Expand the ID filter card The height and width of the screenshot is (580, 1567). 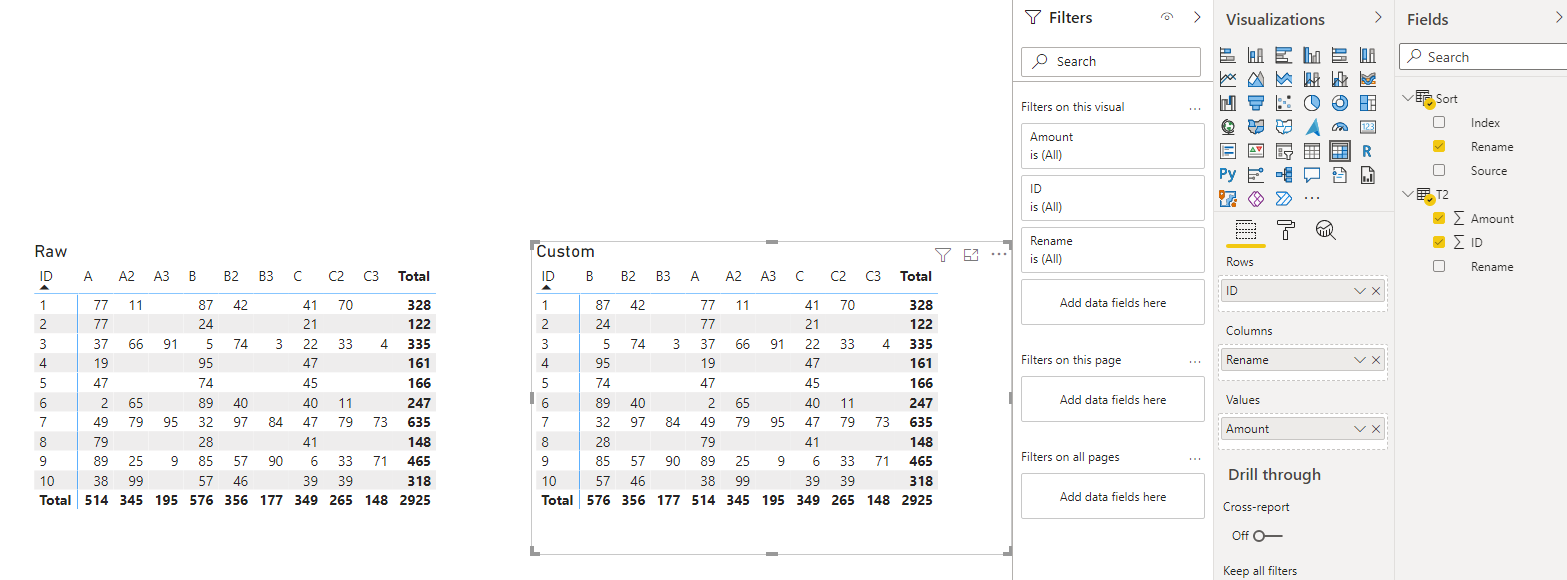pyautogui.click(x=1113, y=198)
